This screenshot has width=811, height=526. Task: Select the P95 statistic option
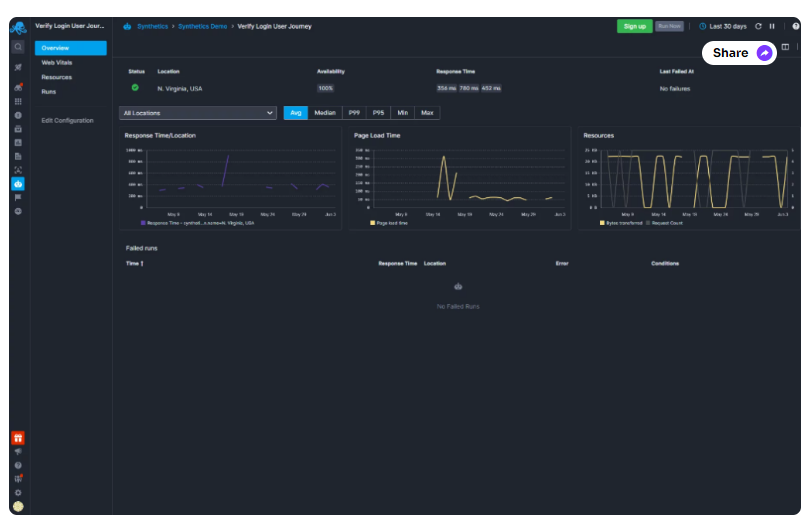coord(379,113)
